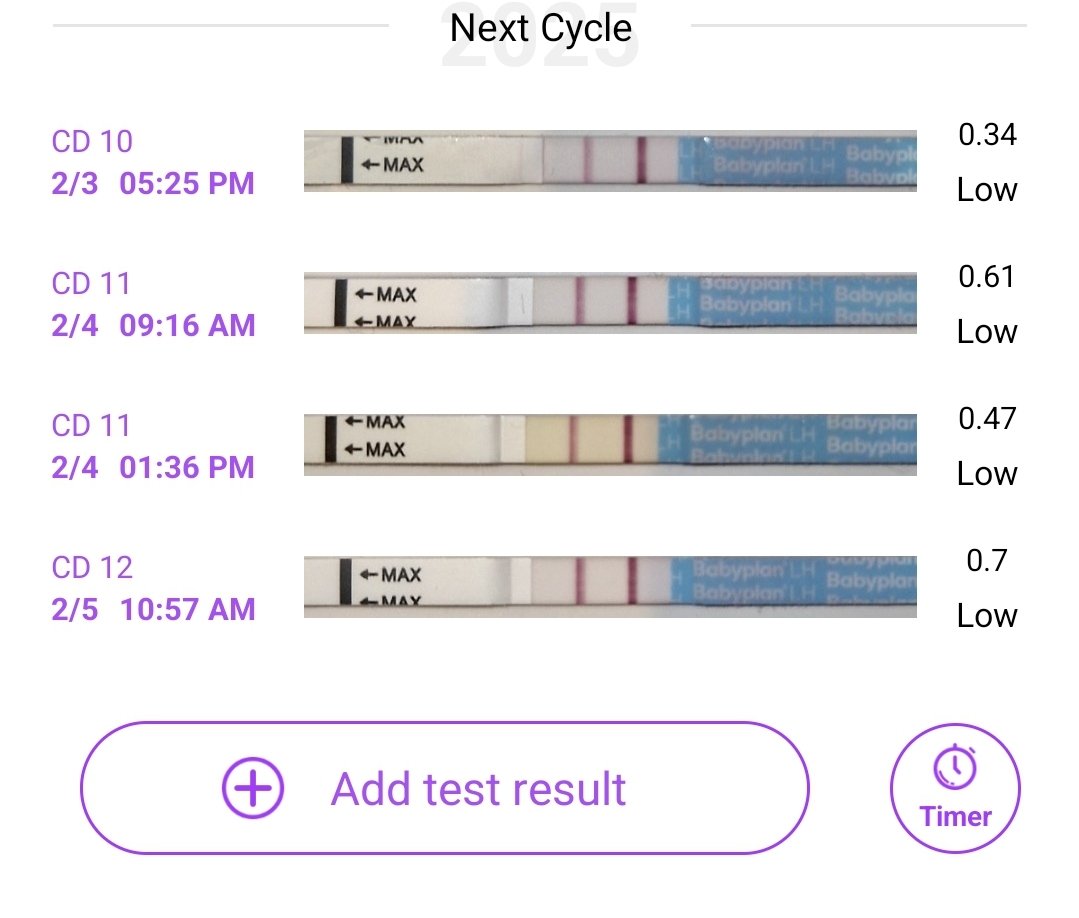Tap the 0.7 ratio value
This screenshot has height=918, width=1079.
coord(987,561)
